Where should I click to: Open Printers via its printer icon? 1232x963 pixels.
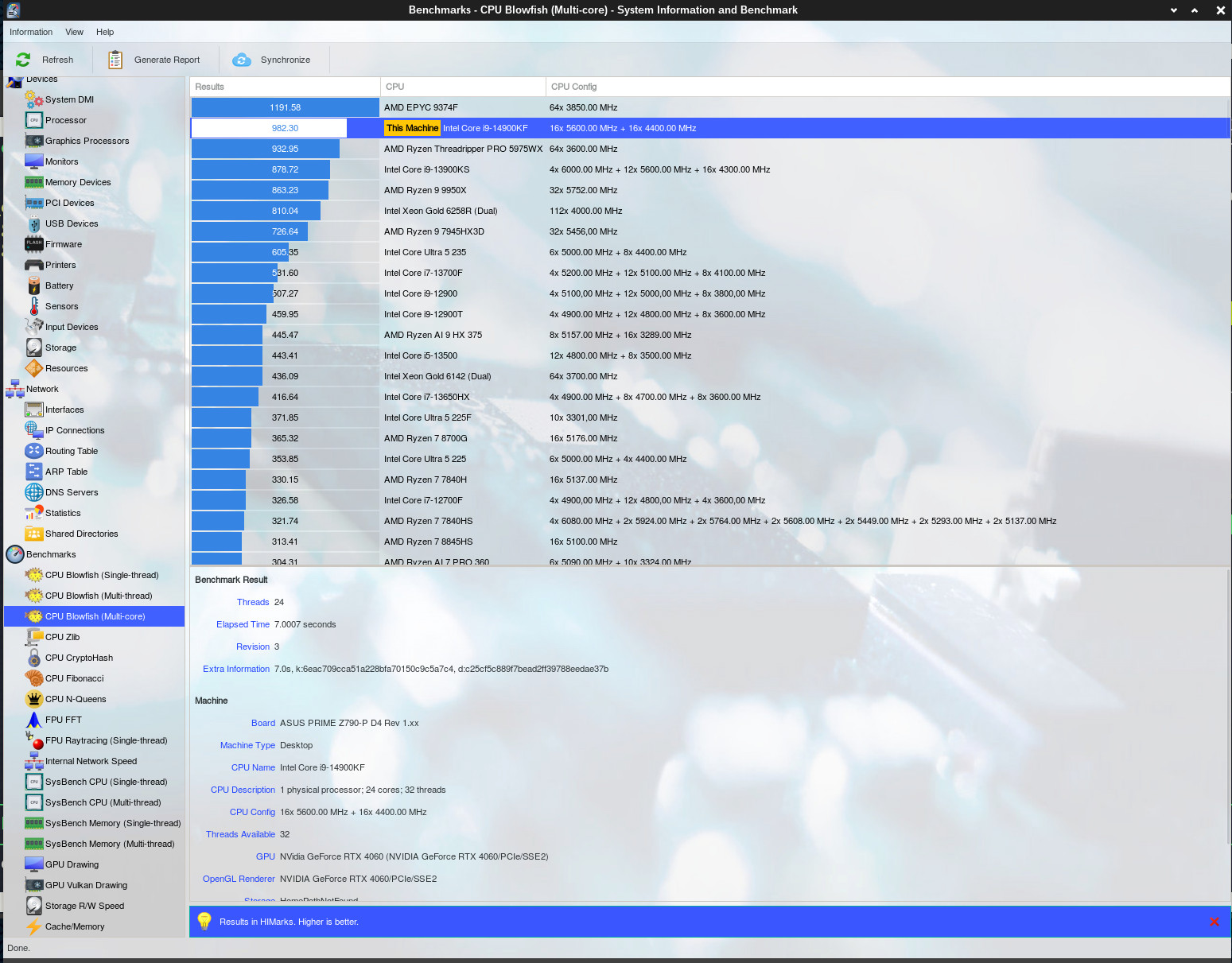[34, 265]
